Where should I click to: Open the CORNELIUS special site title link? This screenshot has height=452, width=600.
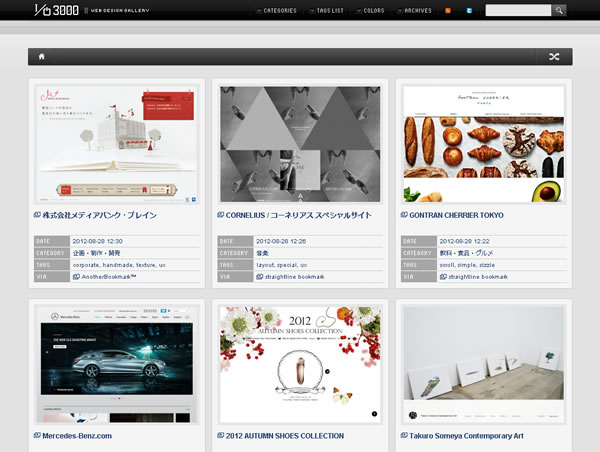[298, 215]
